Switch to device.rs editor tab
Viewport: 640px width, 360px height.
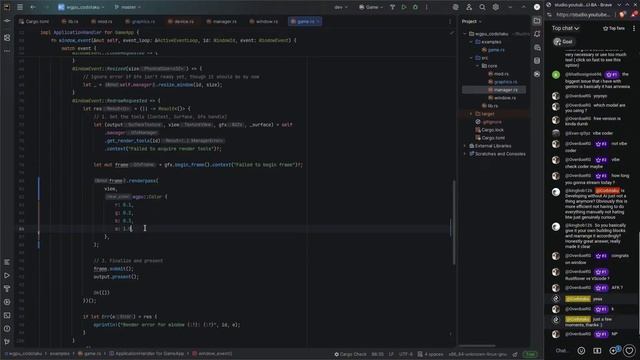(x=181, y=21)
